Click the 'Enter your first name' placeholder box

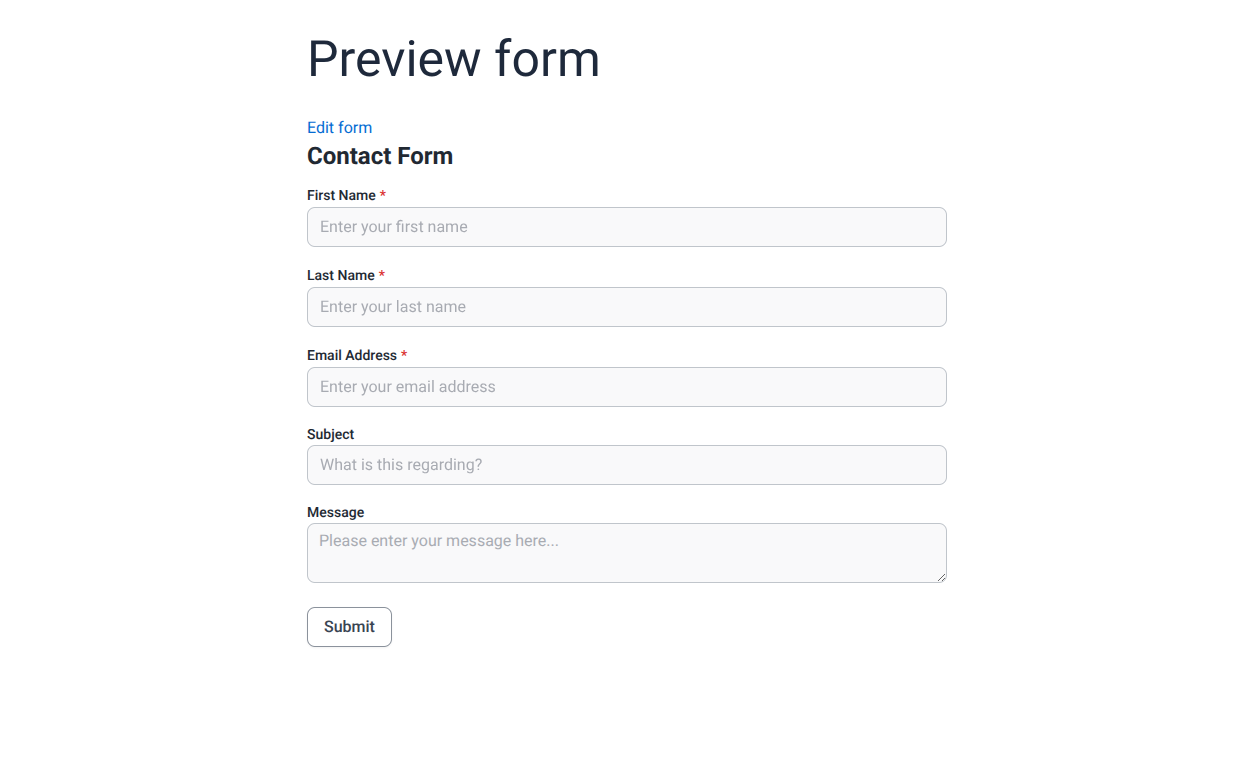[x=626, y=227]
